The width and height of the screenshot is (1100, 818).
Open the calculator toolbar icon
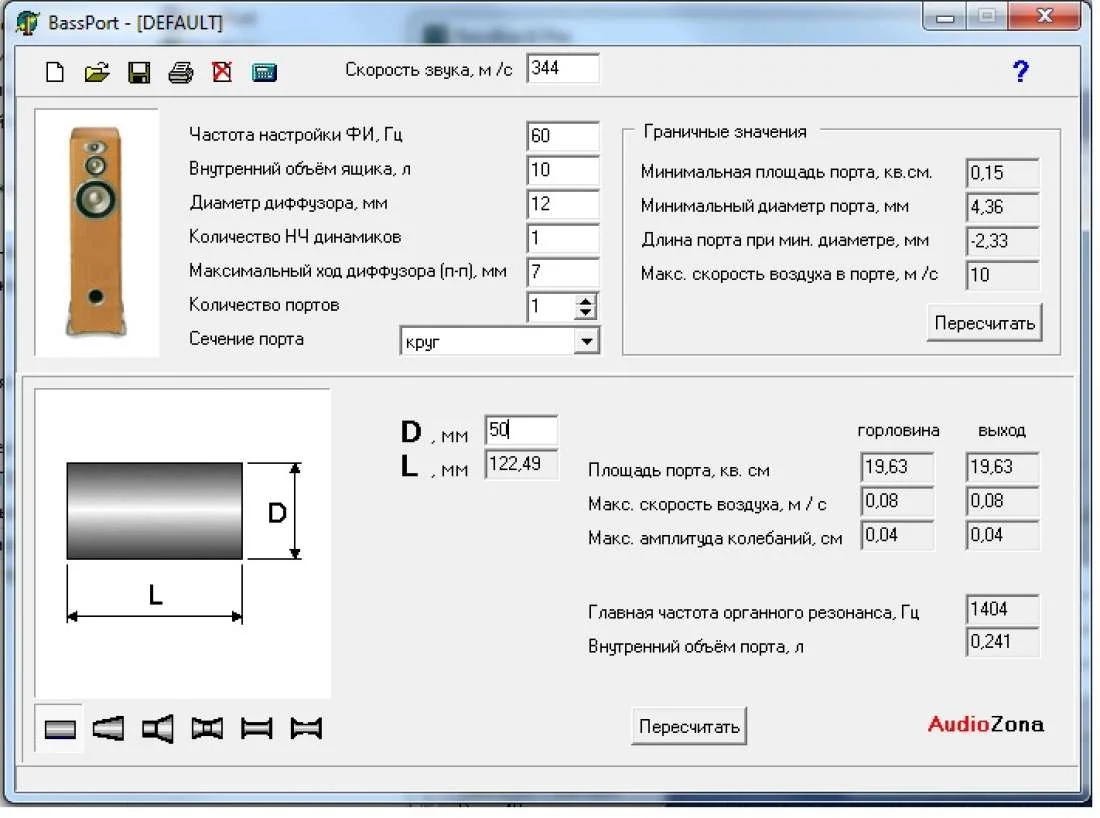coord(264,72)
